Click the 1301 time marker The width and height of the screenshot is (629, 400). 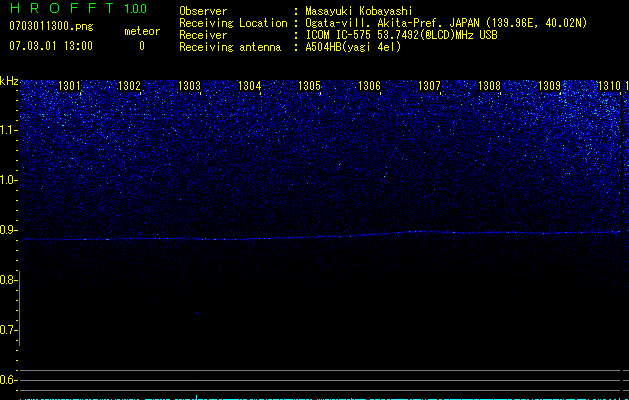(x=69, y=86)
